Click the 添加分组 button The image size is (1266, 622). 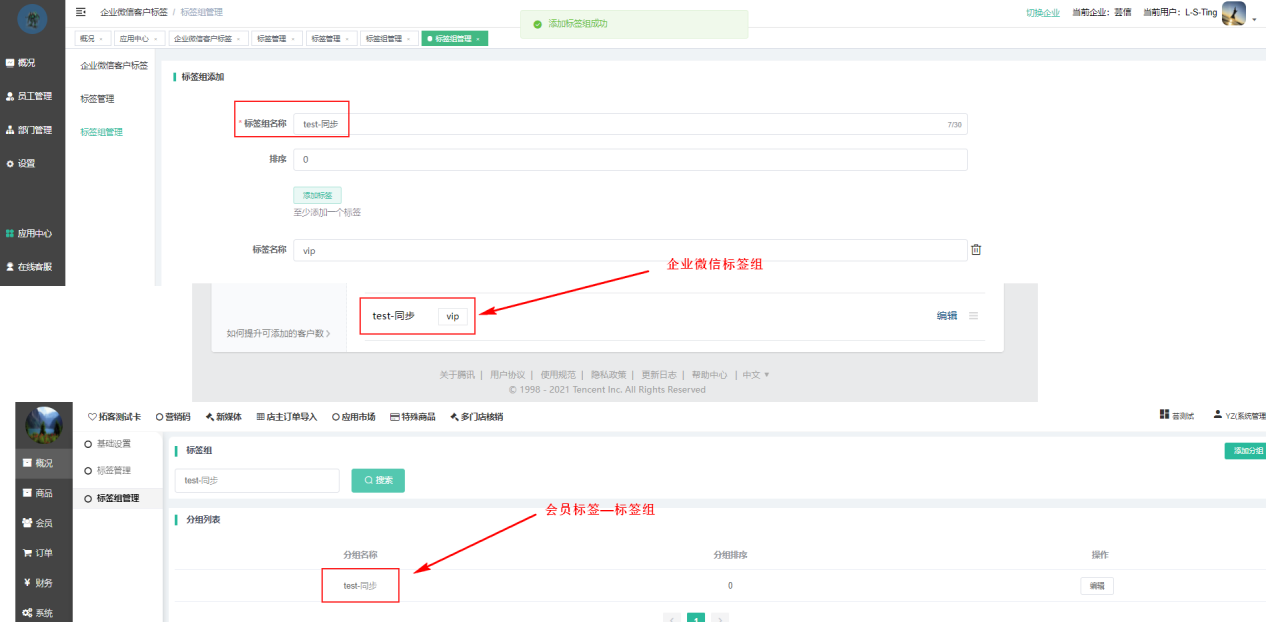[x=1245, y=451]
